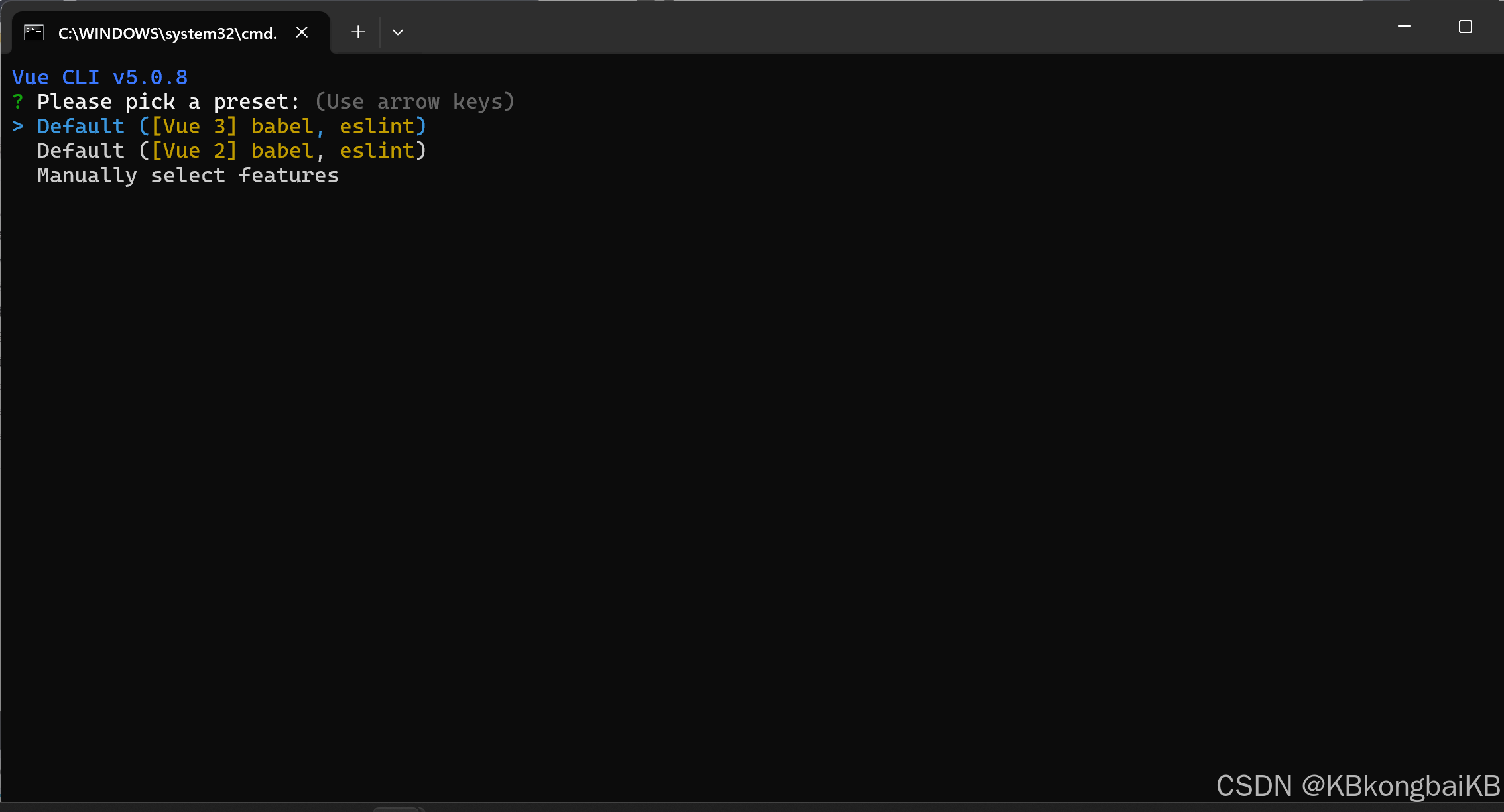Expand the new tab profile dropdown chevron
The height and width of the screenshot is (812, 1504).
pos(398,32)
